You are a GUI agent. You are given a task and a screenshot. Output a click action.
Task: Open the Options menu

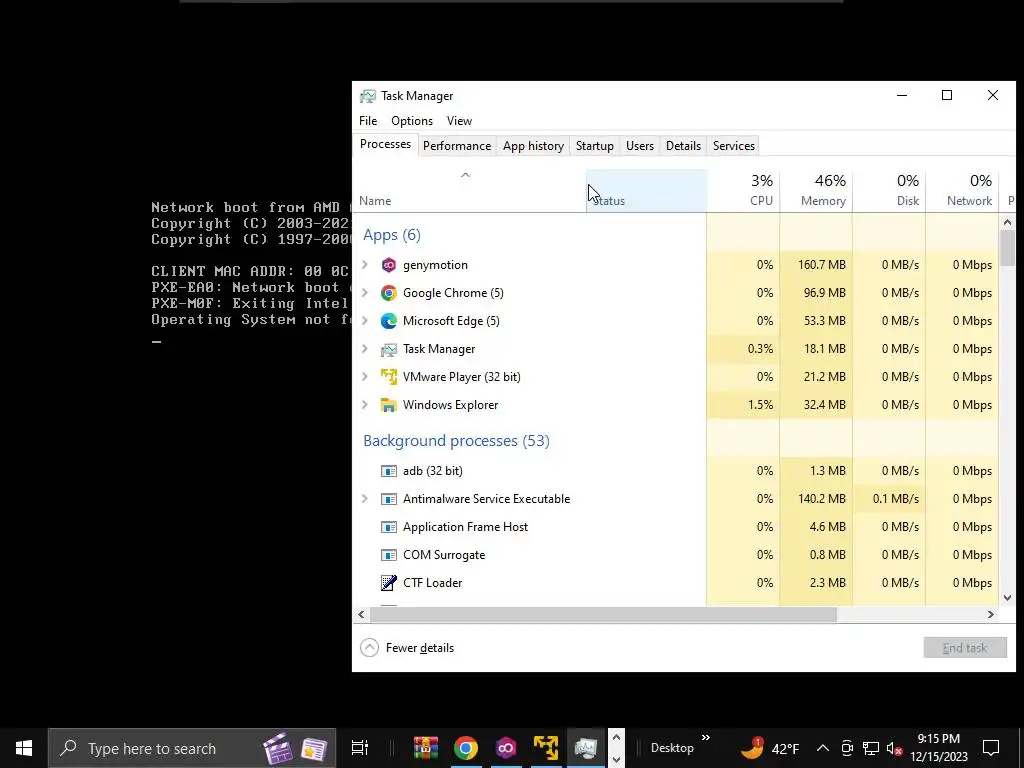click(411, 121)
